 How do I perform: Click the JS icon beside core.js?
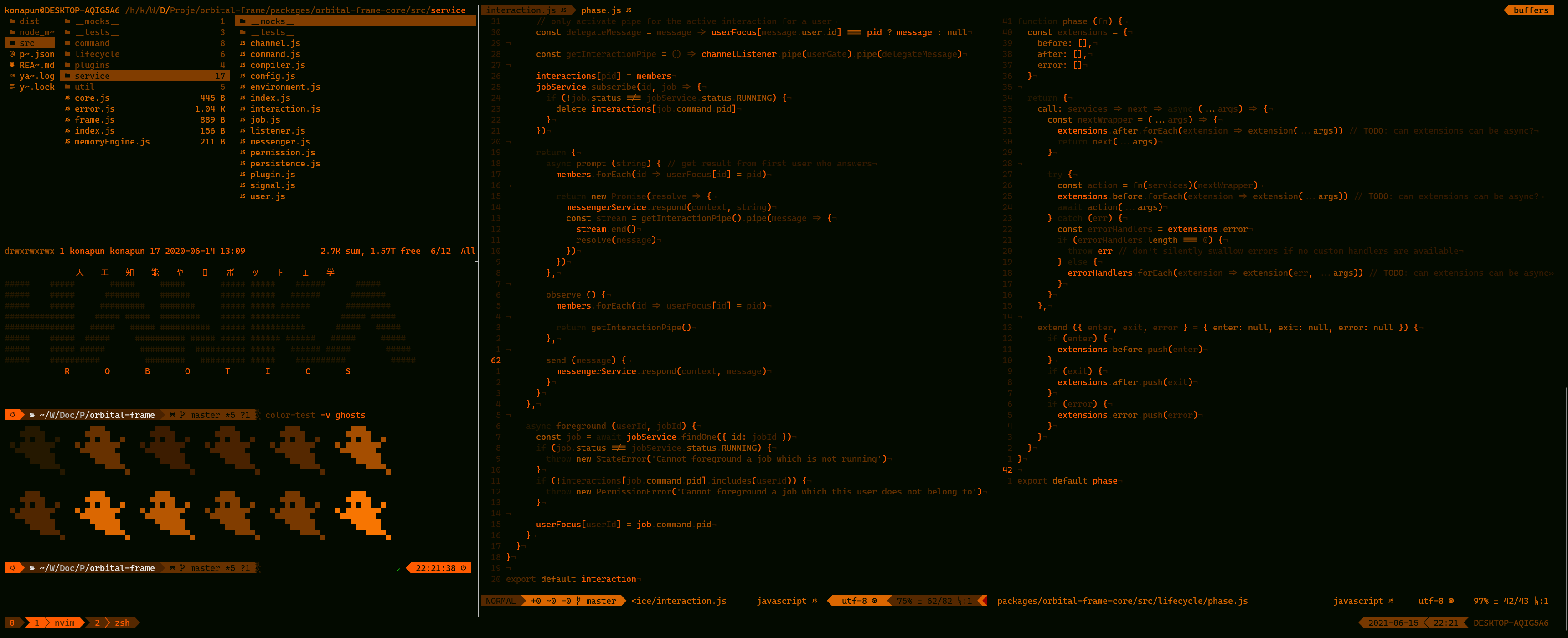67,98
